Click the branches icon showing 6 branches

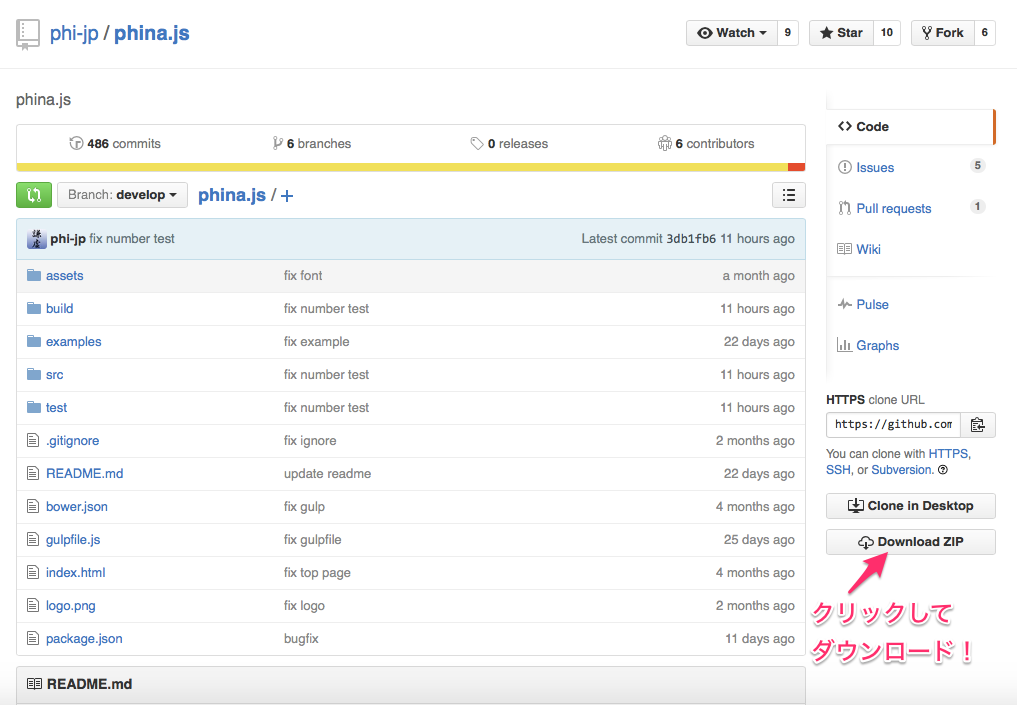pyautogui.click(x=278, y=143)
